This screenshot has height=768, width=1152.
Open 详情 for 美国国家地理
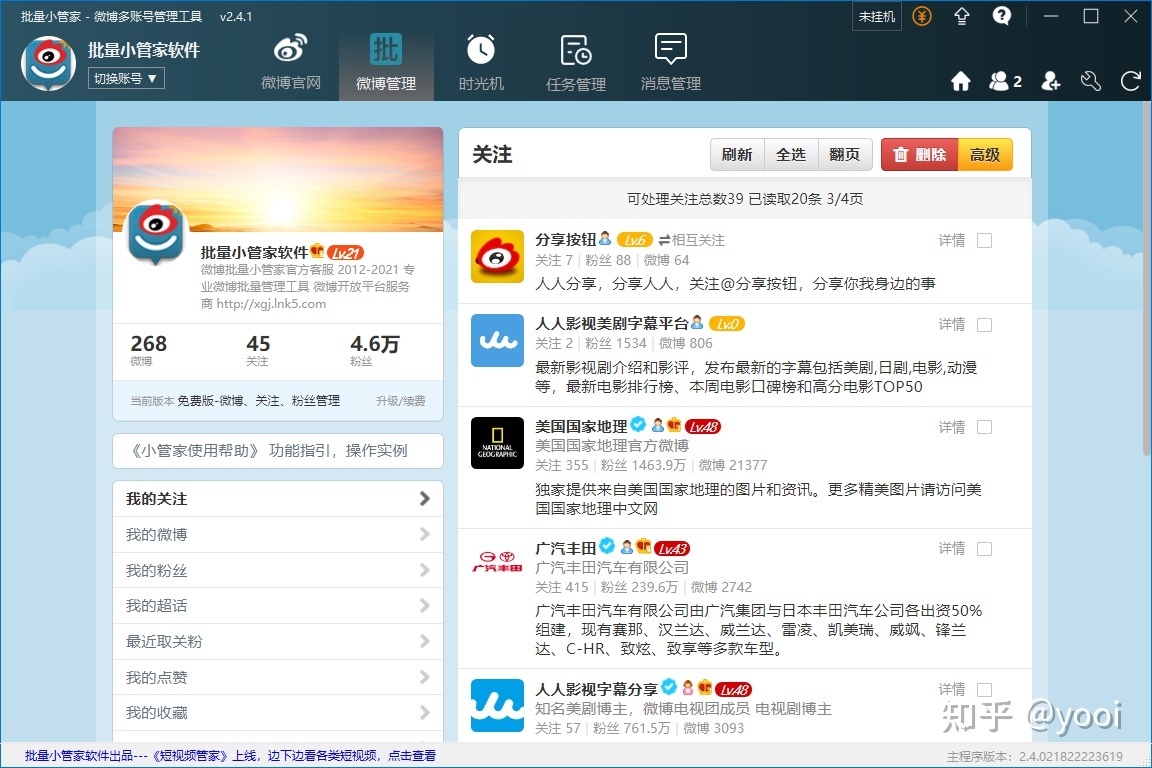point(952,427)
